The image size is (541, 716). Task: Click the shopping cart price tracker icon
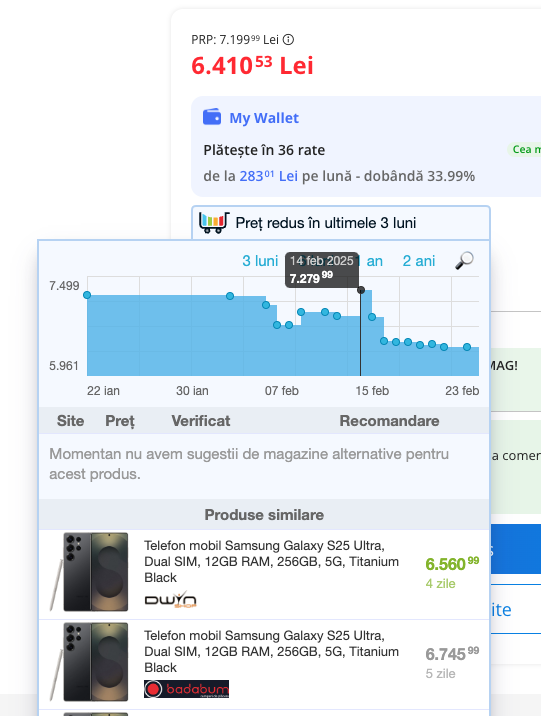tap(214, 222)
